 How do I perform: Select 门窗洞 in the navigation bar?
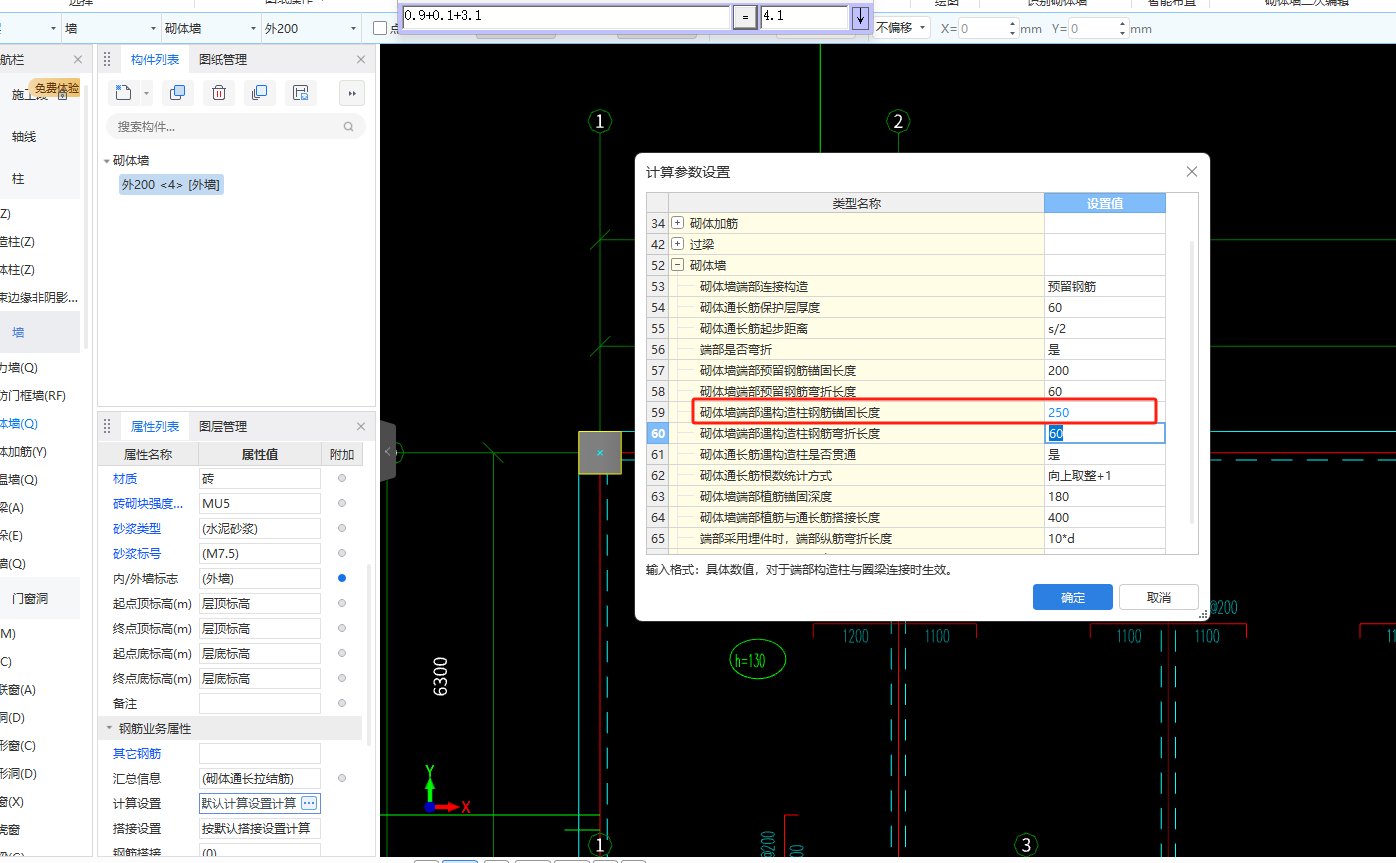[x=30, y=599]
